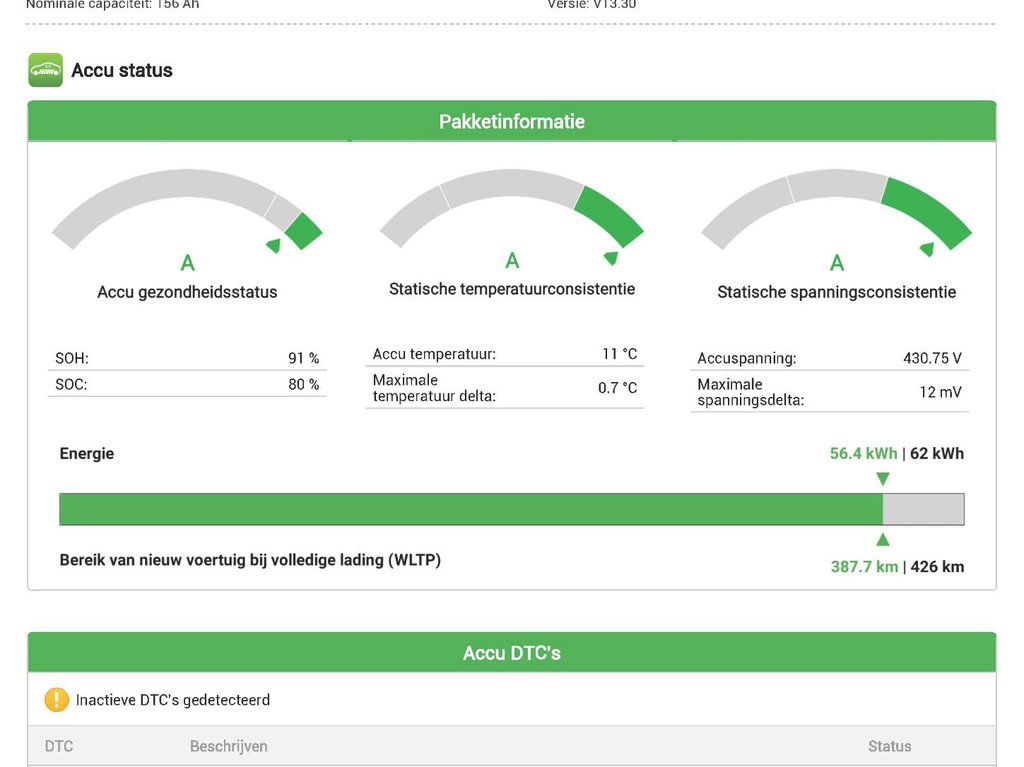Click the SOC 80 % row
This screenshot has width=1024, height=767.
point(187,384)
